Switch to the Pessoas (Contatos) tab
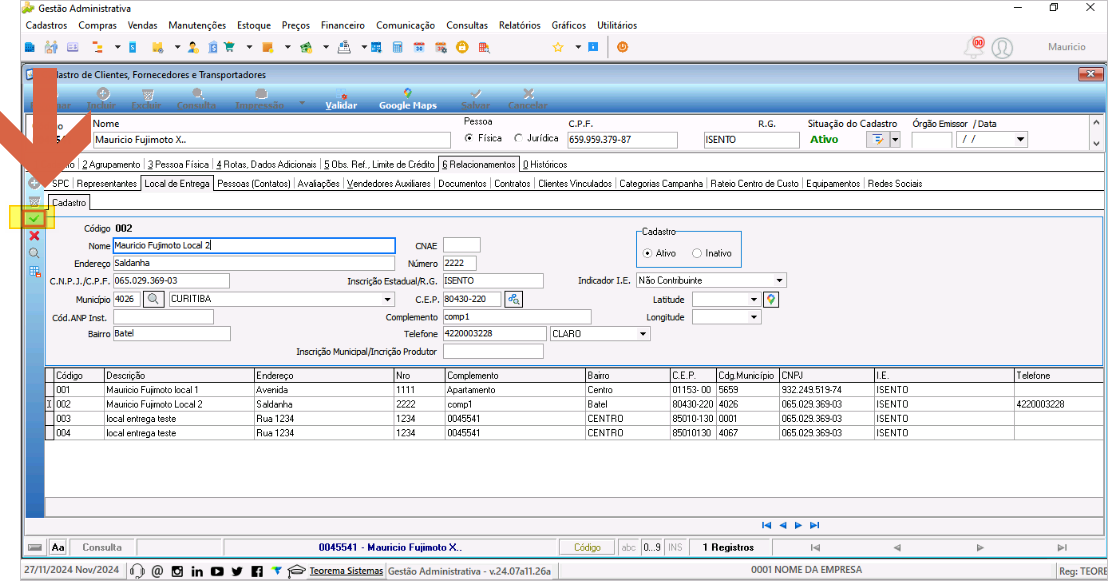The image size is (1109, 583). point(254,183)
